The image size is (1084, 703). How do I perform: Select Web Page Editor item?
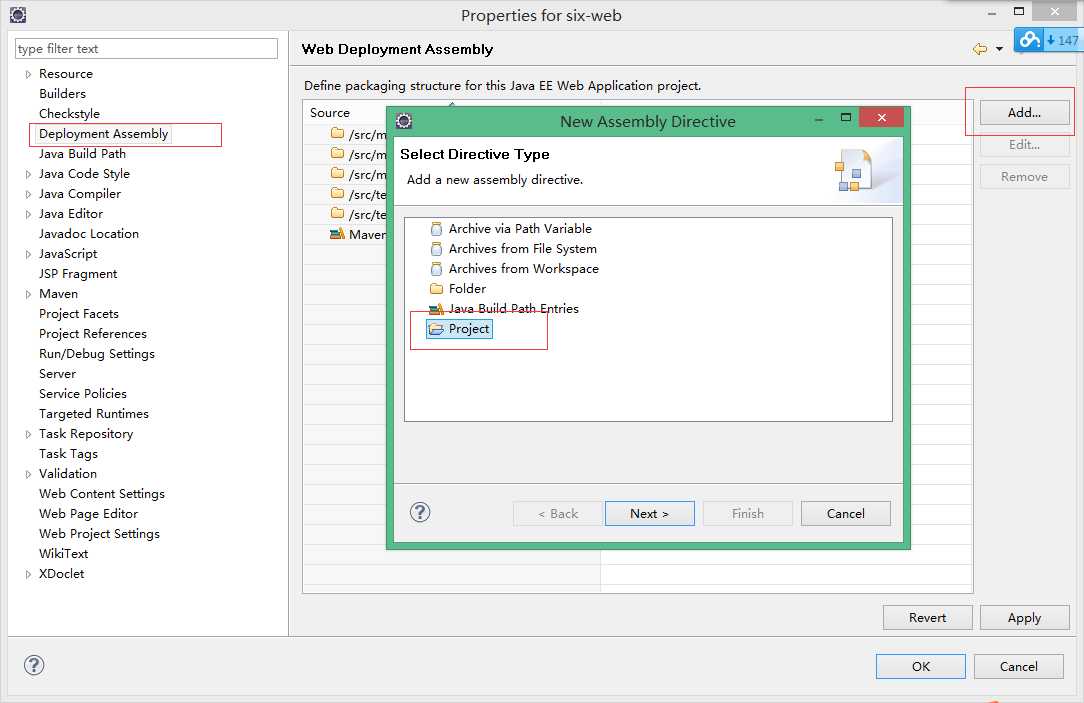click(x=88, y=514)
